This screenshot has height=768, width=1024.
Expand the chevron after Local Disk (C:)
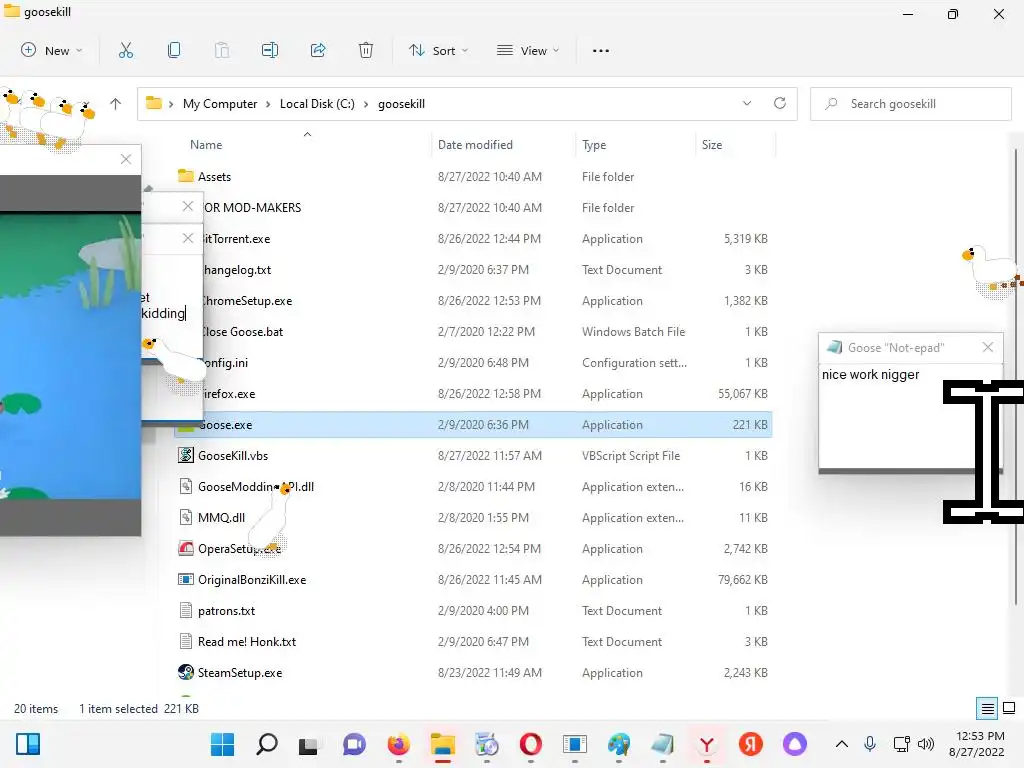pyautogui.click(x=366, y=104)
